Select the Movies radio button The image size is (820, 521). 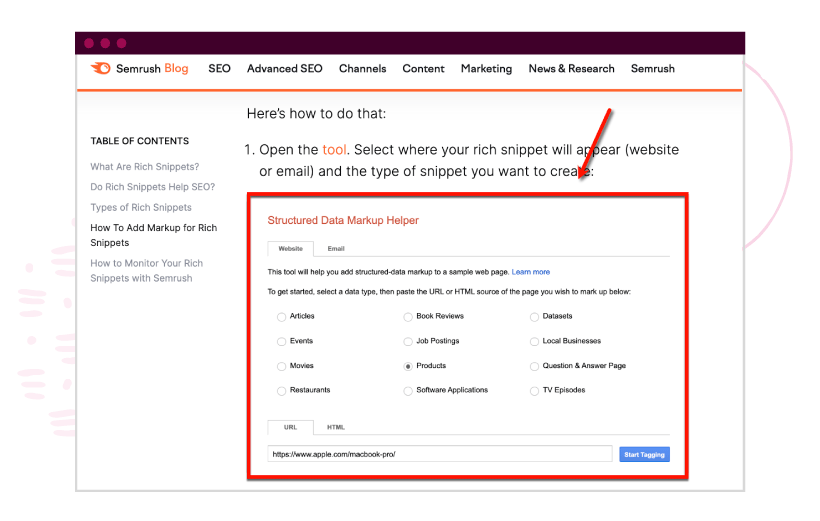tap(281, 366)
